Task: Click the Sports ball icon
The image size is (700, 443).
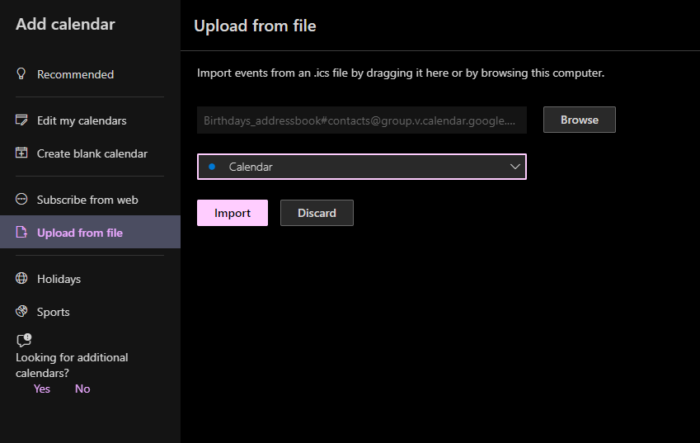Action: 21,311
